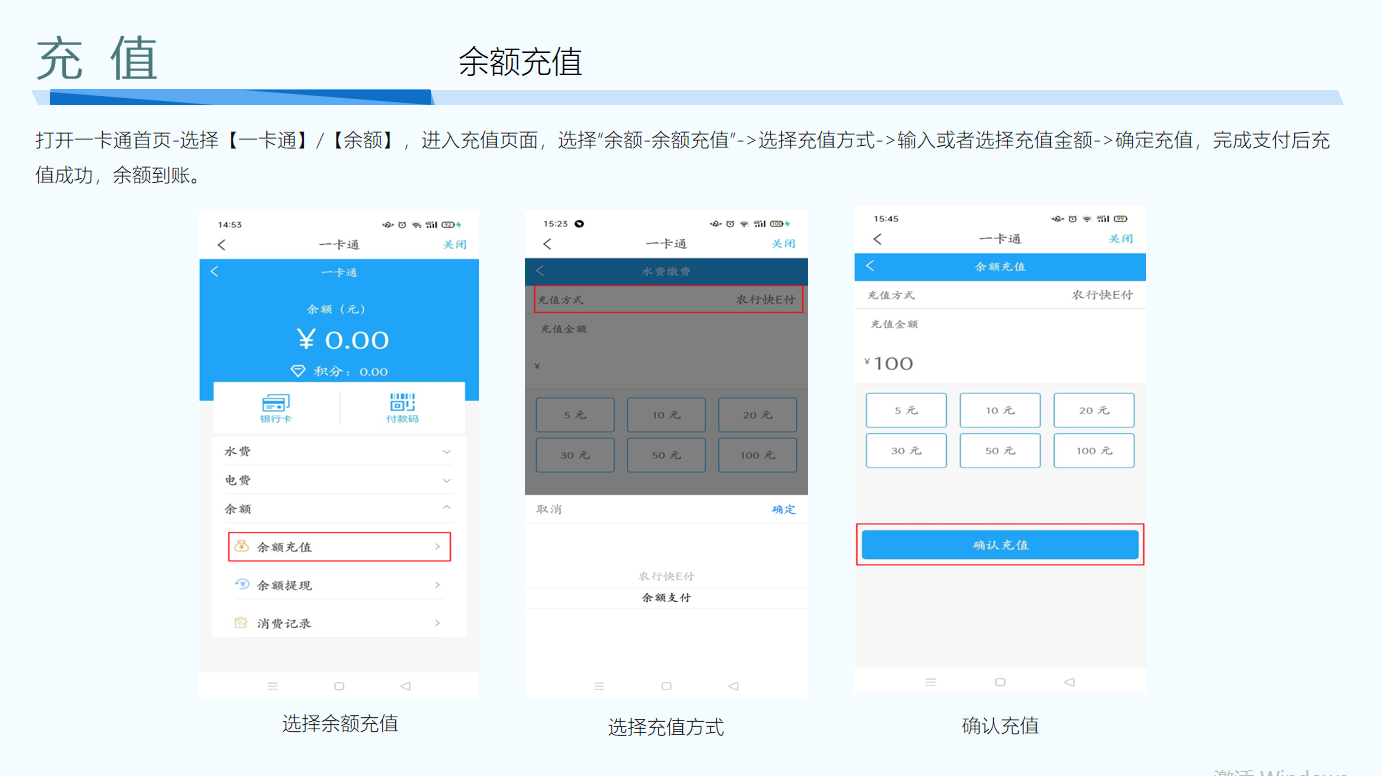Viewport: 1382px width, 776px height.
Task: Go back using arrow in 水费缴费 header
Action: (x=540, y=271)
